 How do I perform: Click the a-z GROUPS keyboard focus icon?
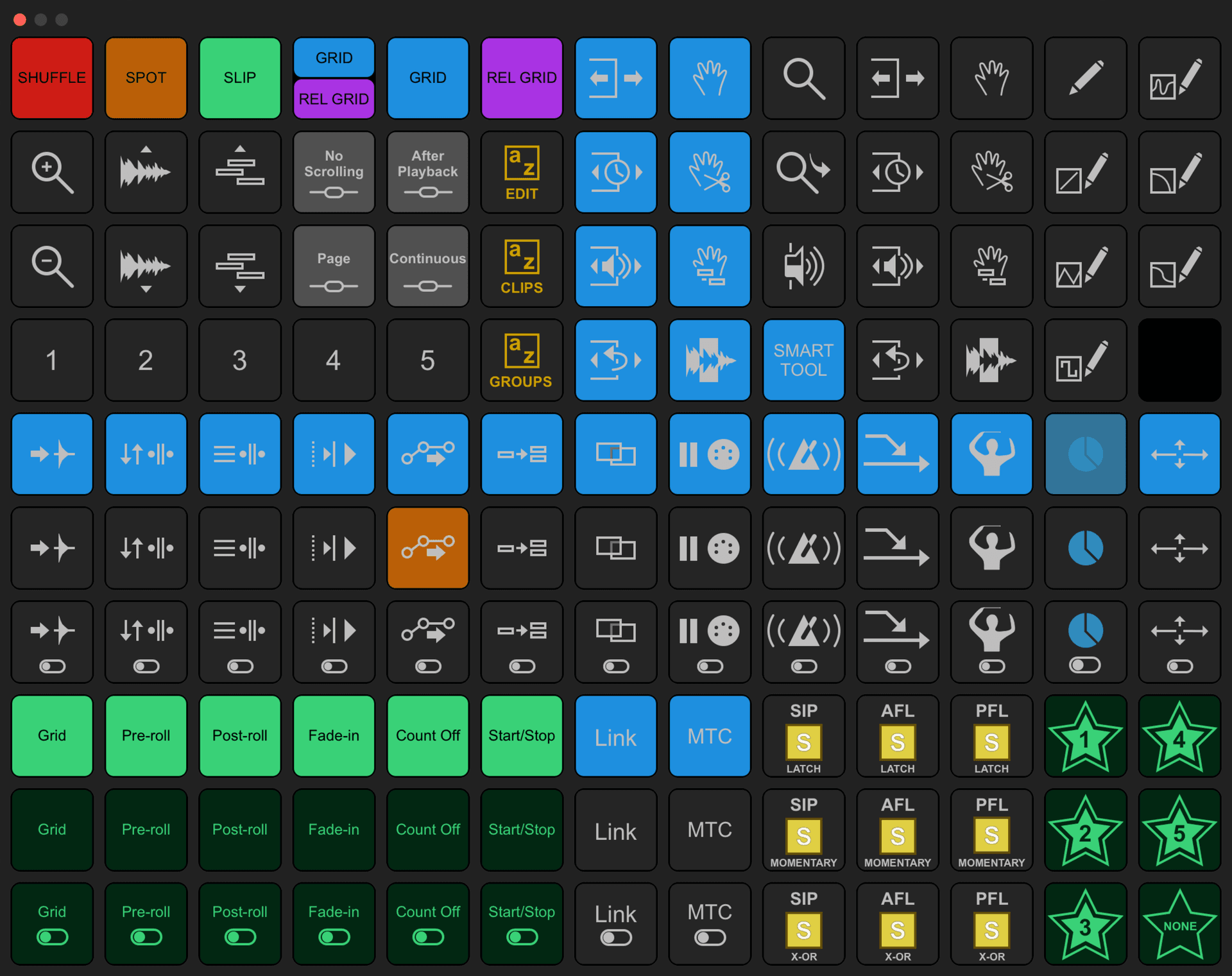point(522,360)
